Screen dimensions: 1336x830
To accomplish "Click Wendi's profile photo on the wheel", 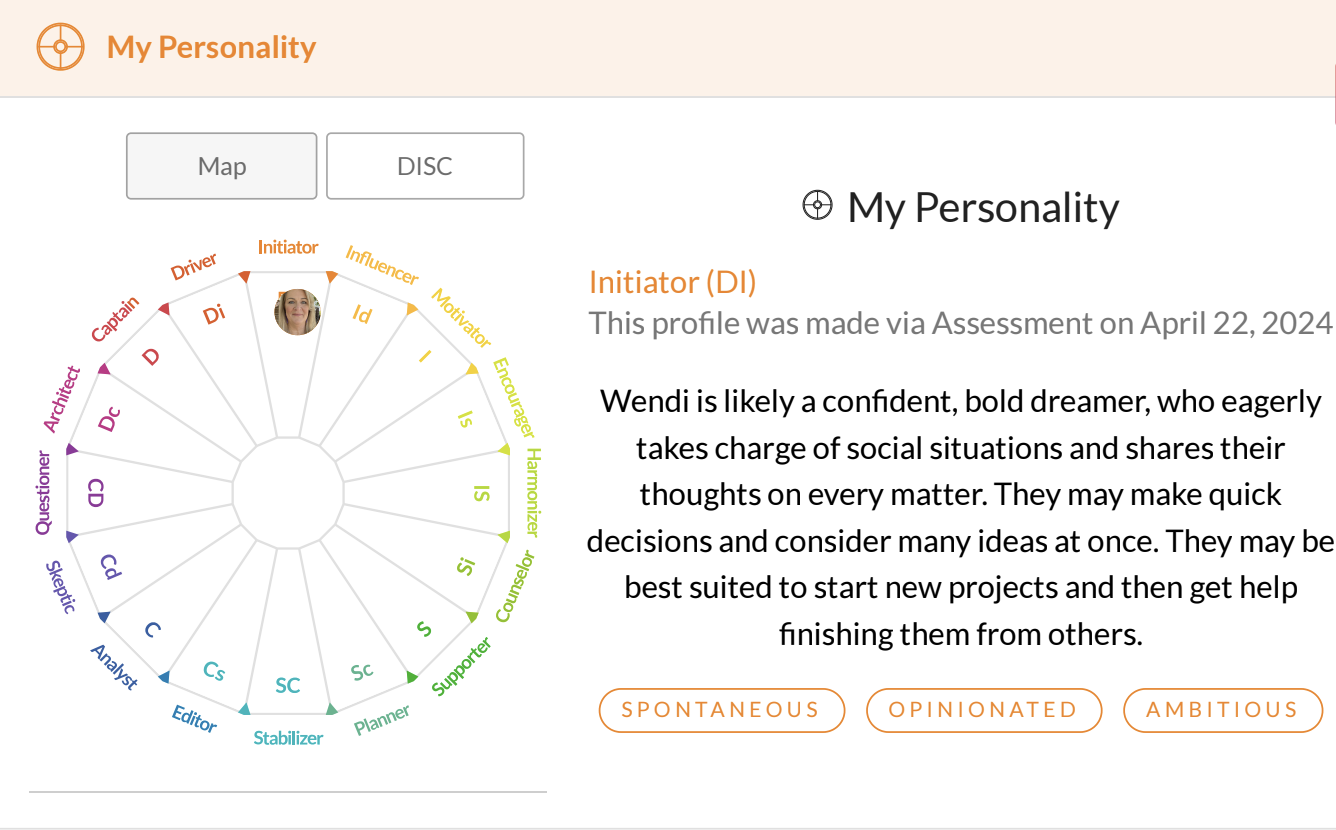I will 297,312.
